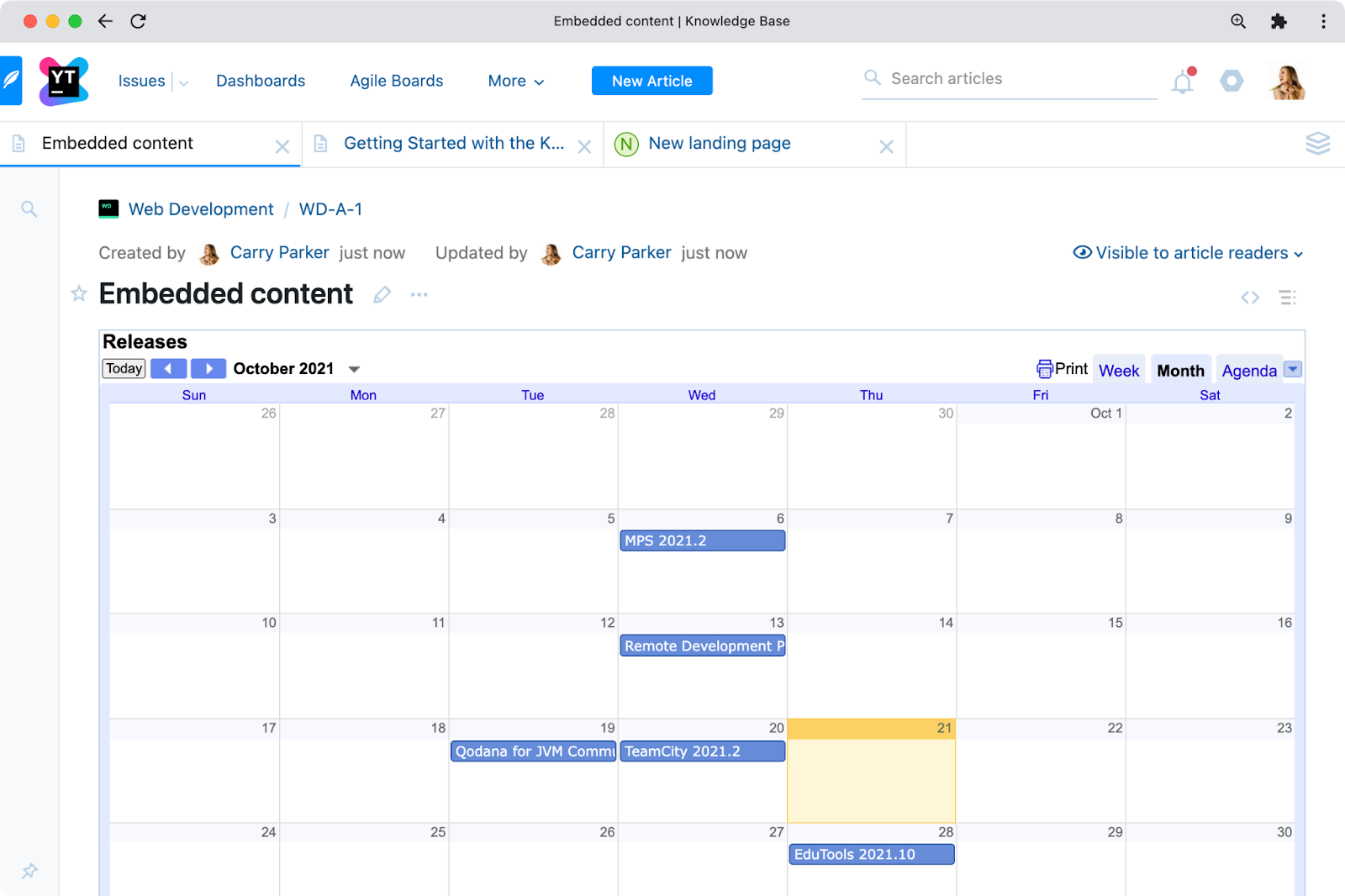Select highlighted day 21 in calendar
Screen dimensions: 1345x896
click(x=872, y=771)
